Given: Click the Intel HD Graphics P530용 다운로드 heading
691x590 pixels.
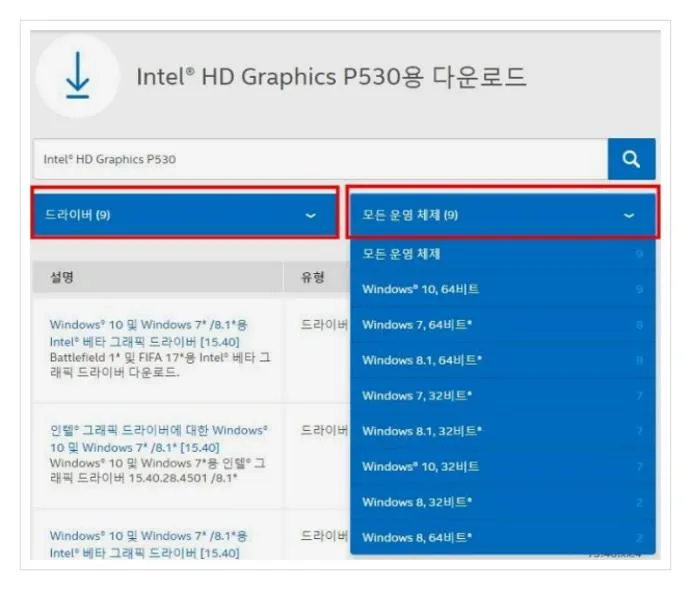Looking at the screenshot, I should (x=331, y=77).
